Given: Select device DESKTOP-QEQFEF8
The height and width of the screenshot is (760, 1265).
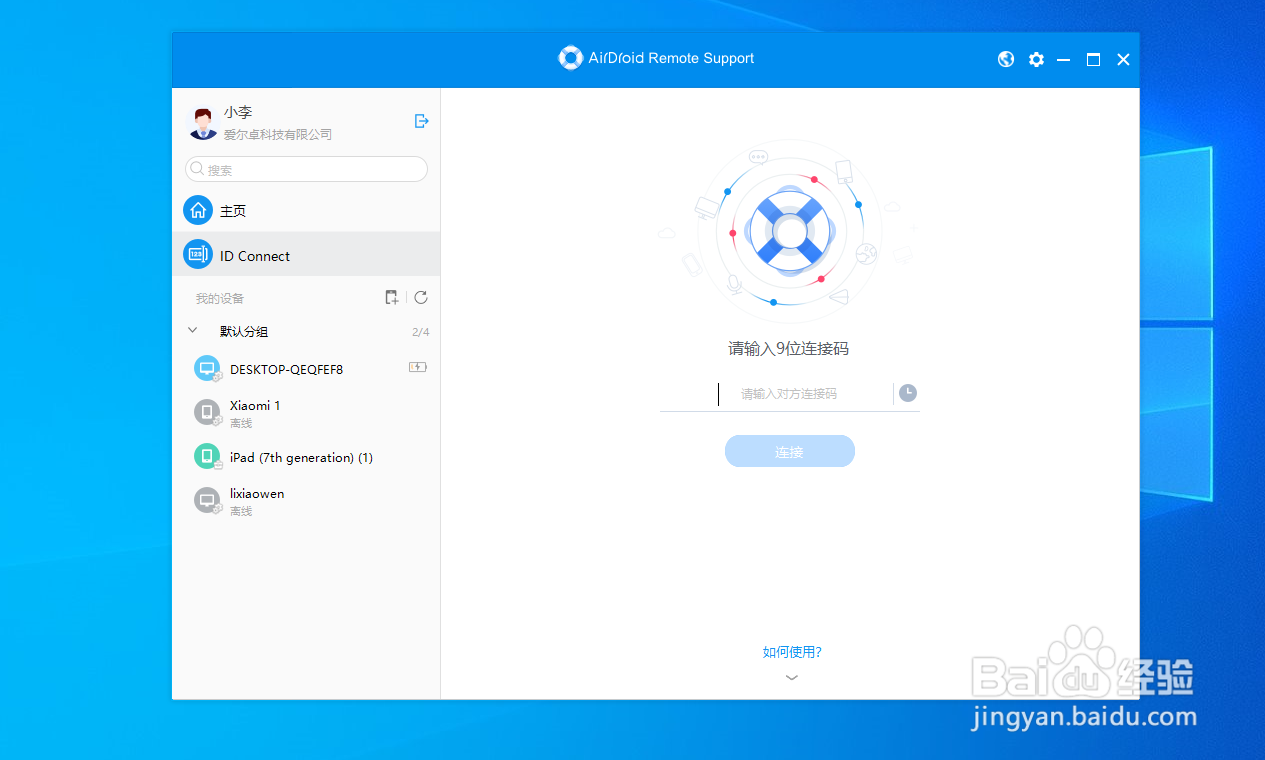Looking at the screenshot, I should pyautogui.click(x=306, y=369).
